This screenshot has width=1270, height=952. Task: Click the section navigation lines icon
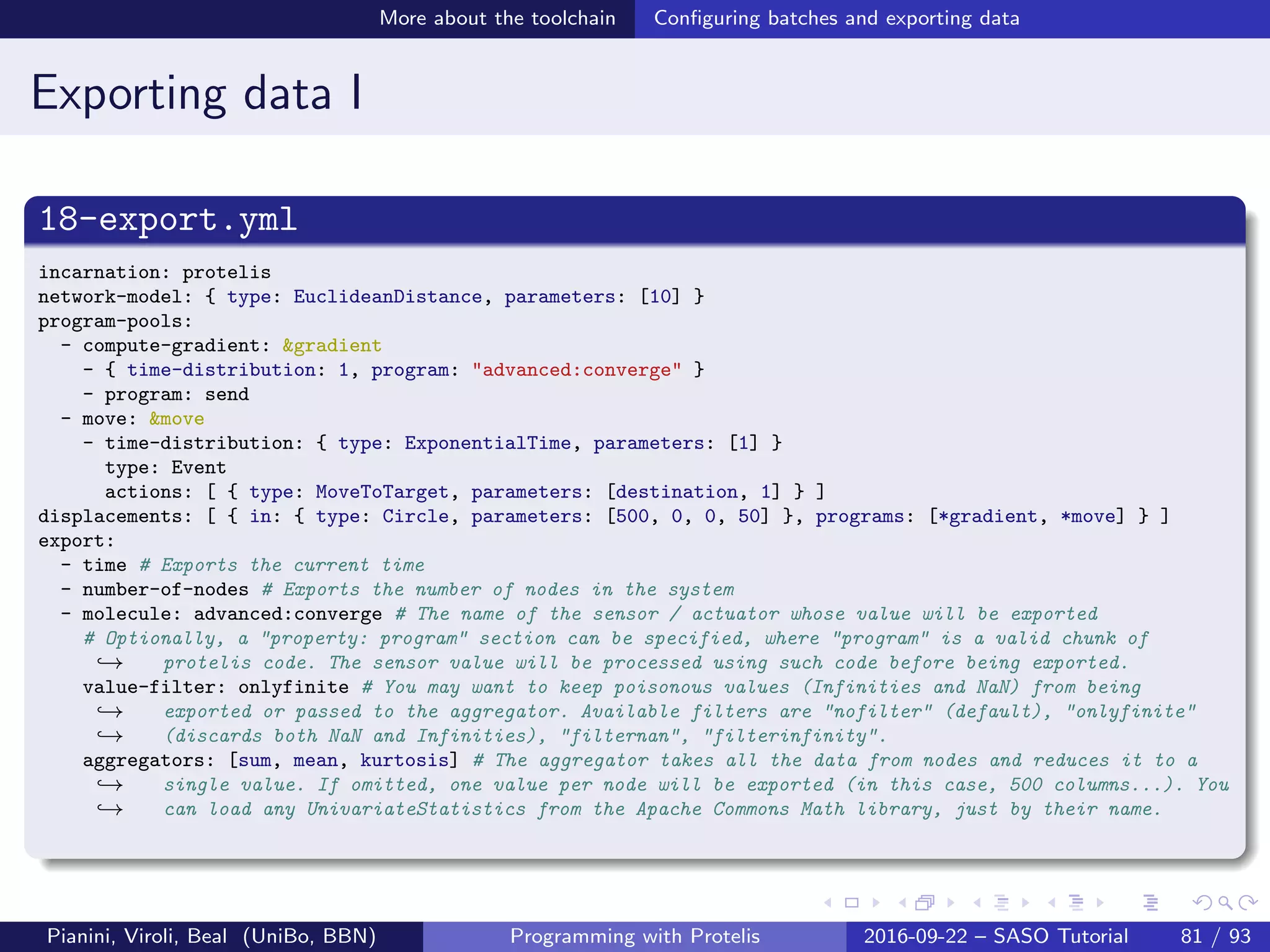point(1076,903)
